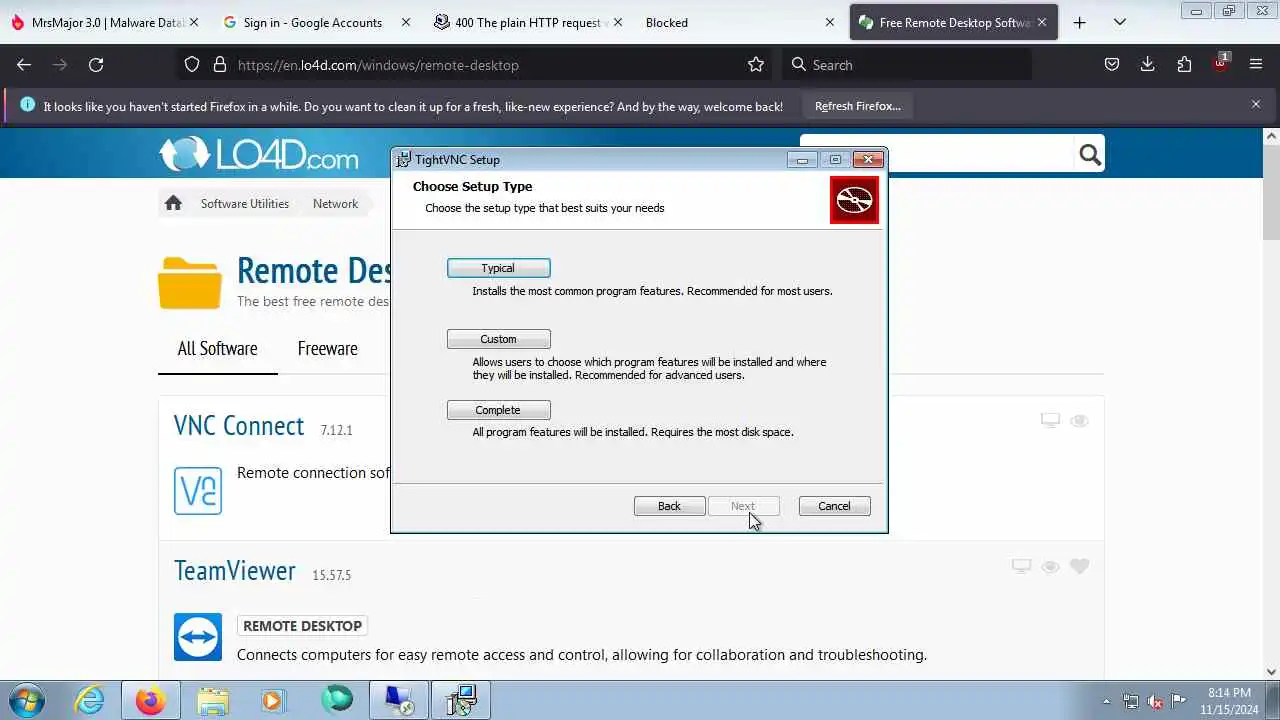Screen dimensions: 1280x720
Task: Click the VNC Connect app icon
Action: click(198, 490)
